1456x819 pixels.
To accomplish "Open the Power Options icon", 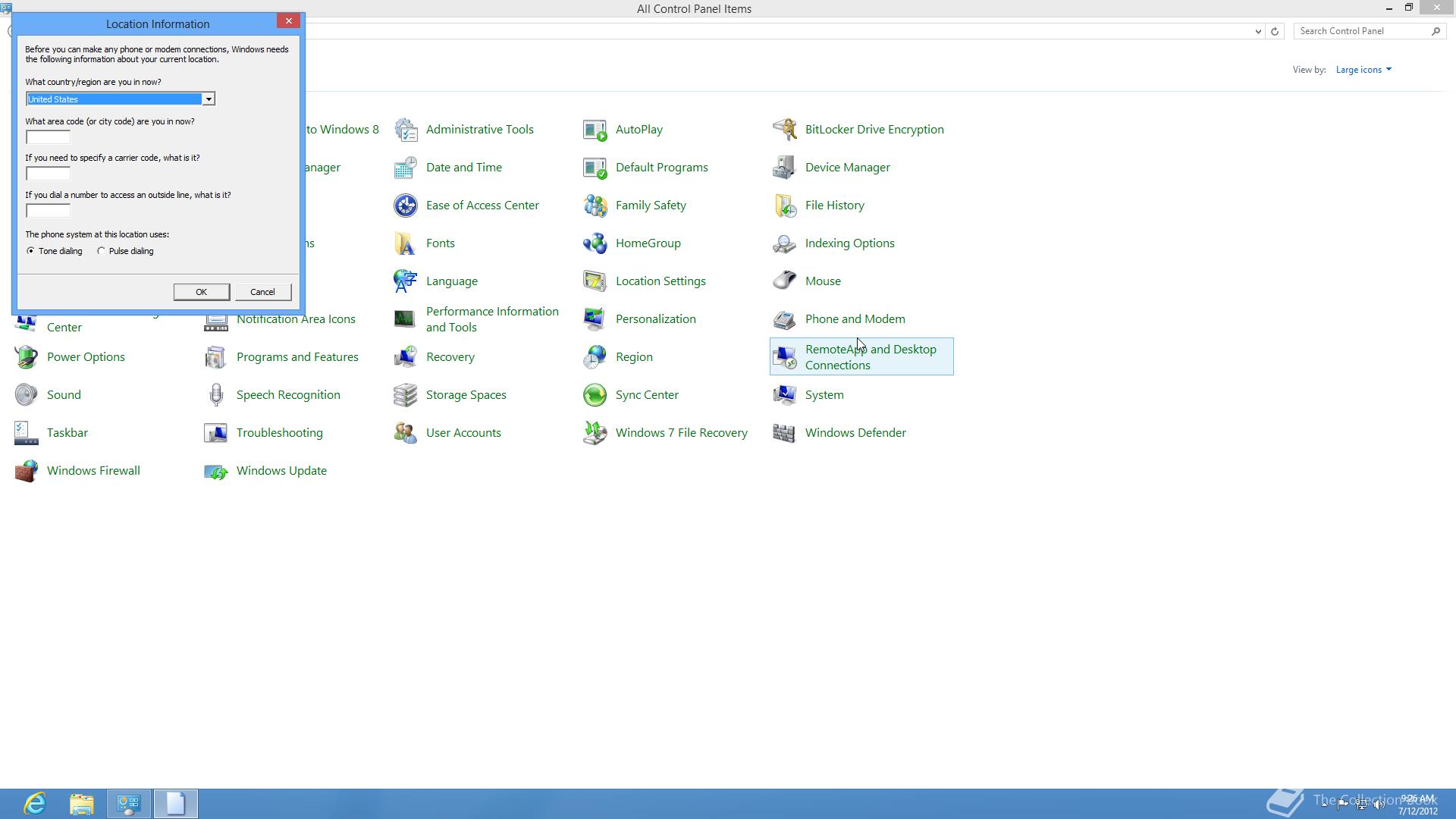I will (27, 357).
